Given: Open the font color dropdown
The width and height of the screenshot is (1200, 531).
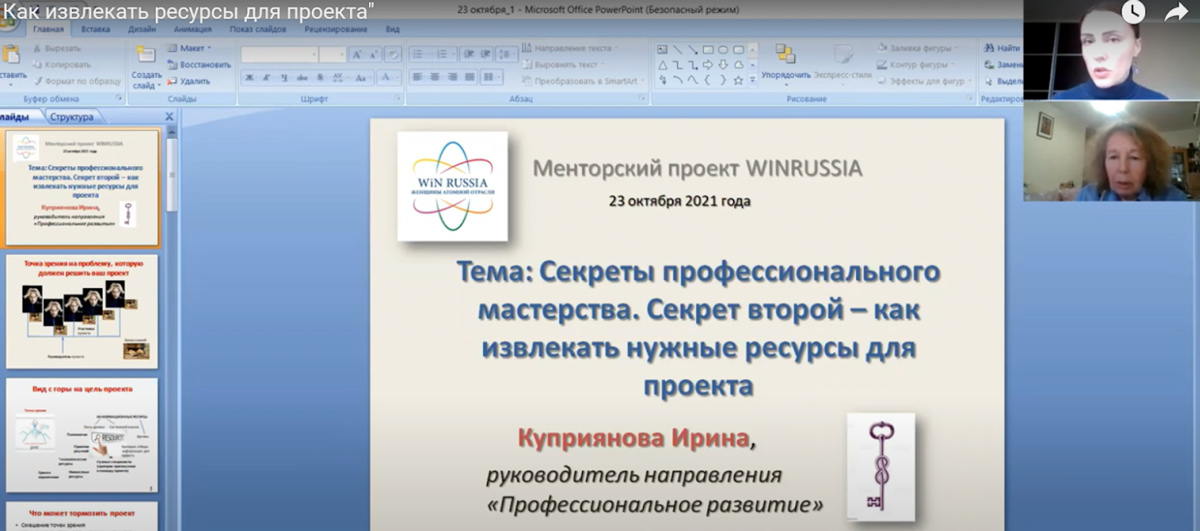Looking at the screenshot, I should pos(389,78).
